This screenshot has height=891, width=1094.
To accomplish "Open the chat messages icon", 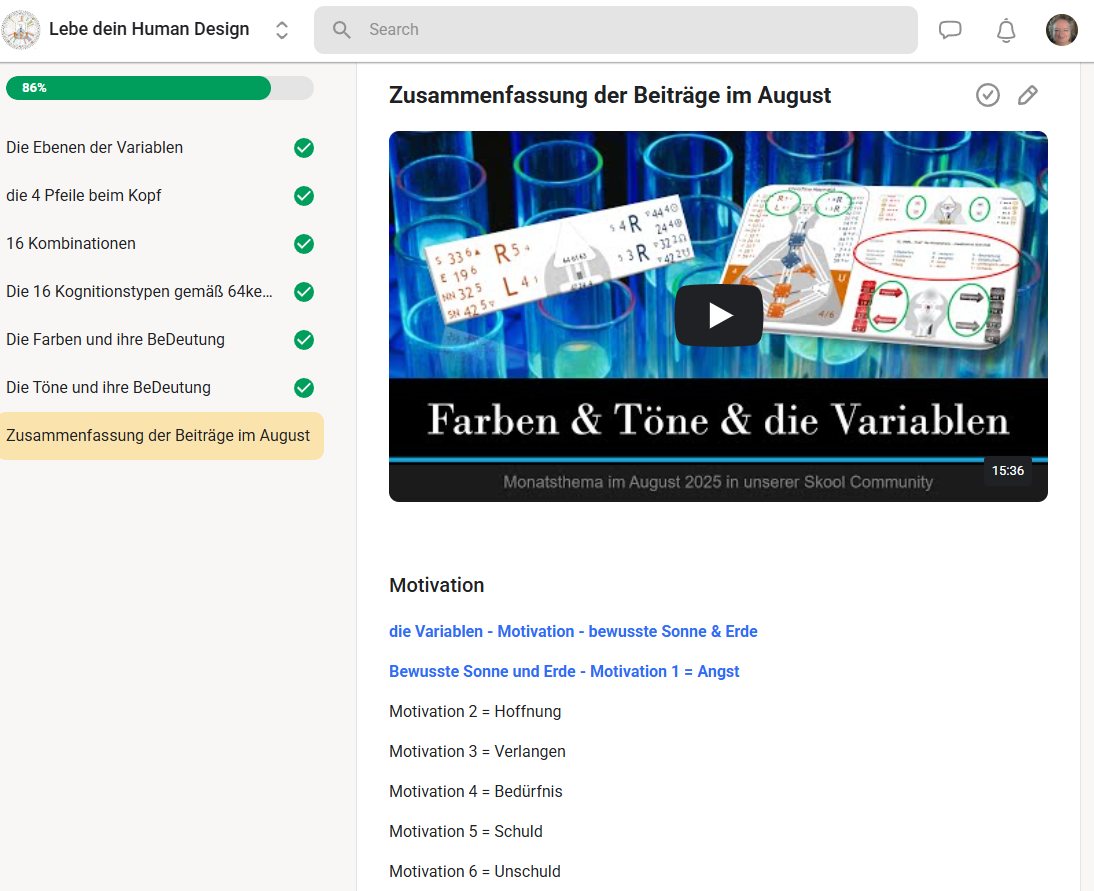I will pos(950,30).
